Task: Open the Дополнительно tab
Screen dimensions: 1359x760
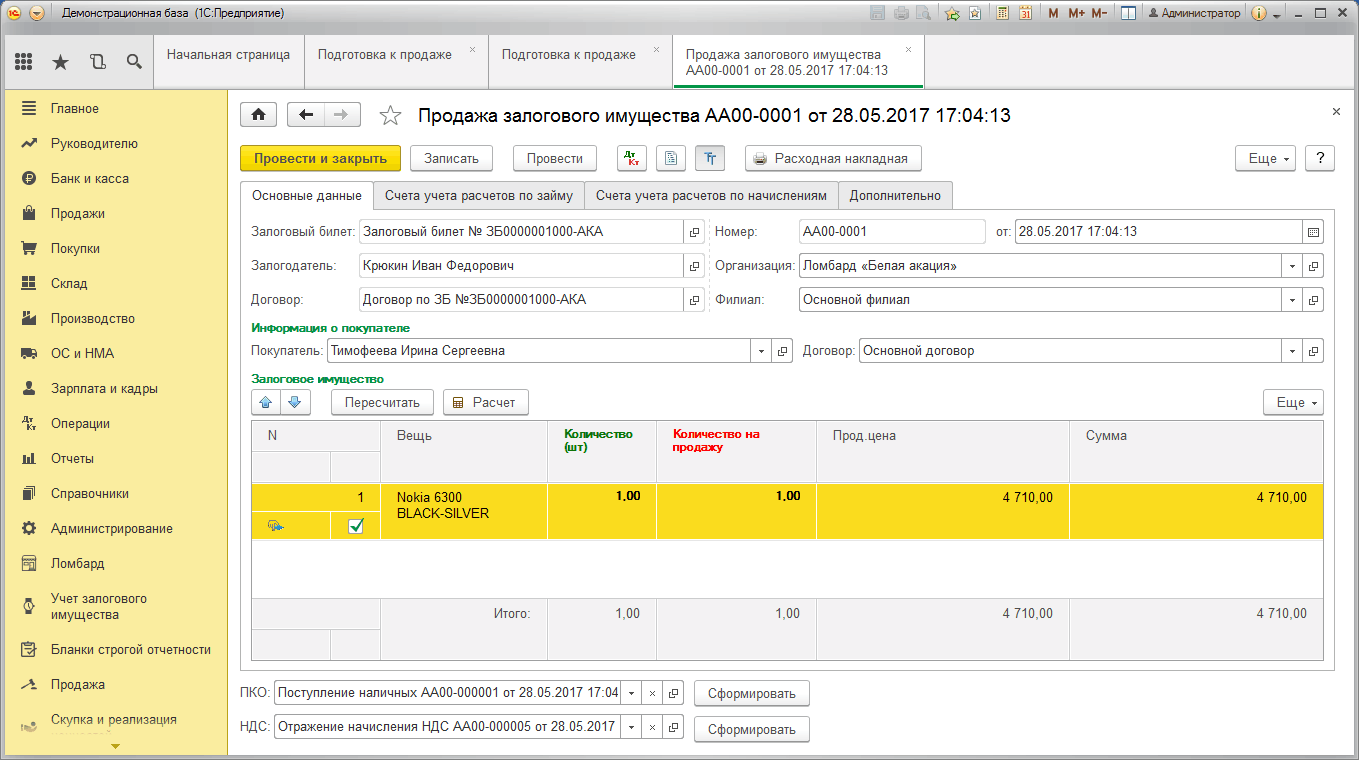Action: (x=895, y=195)
